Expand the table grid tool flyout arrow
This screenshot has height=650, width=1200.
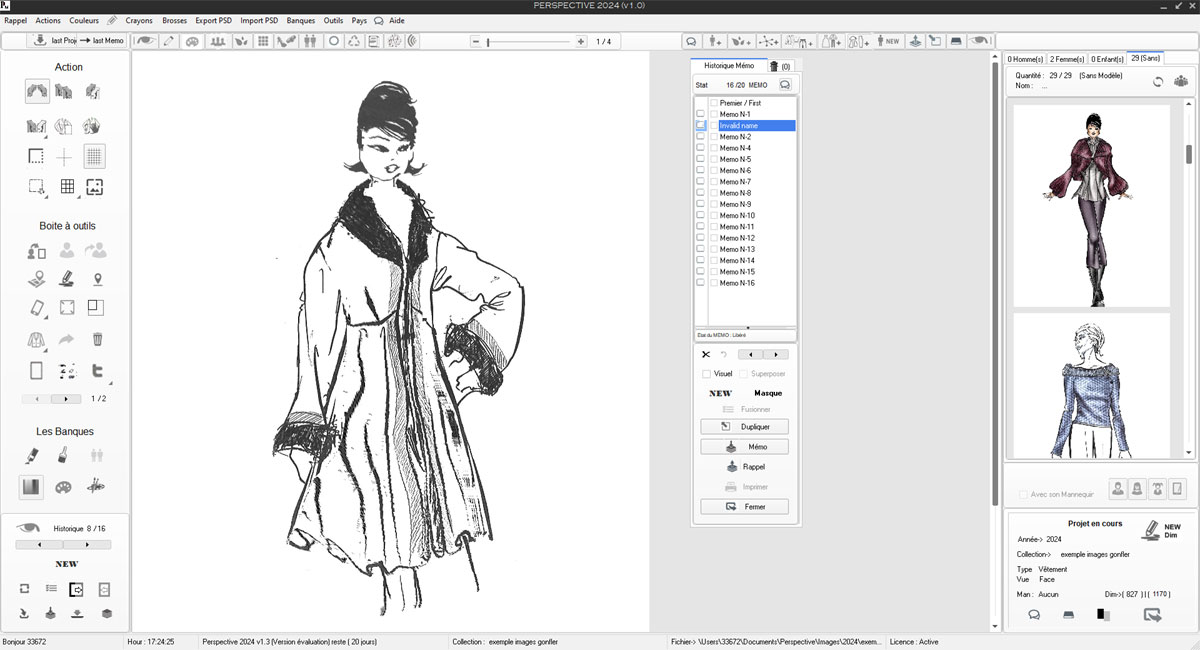point(77,194)
